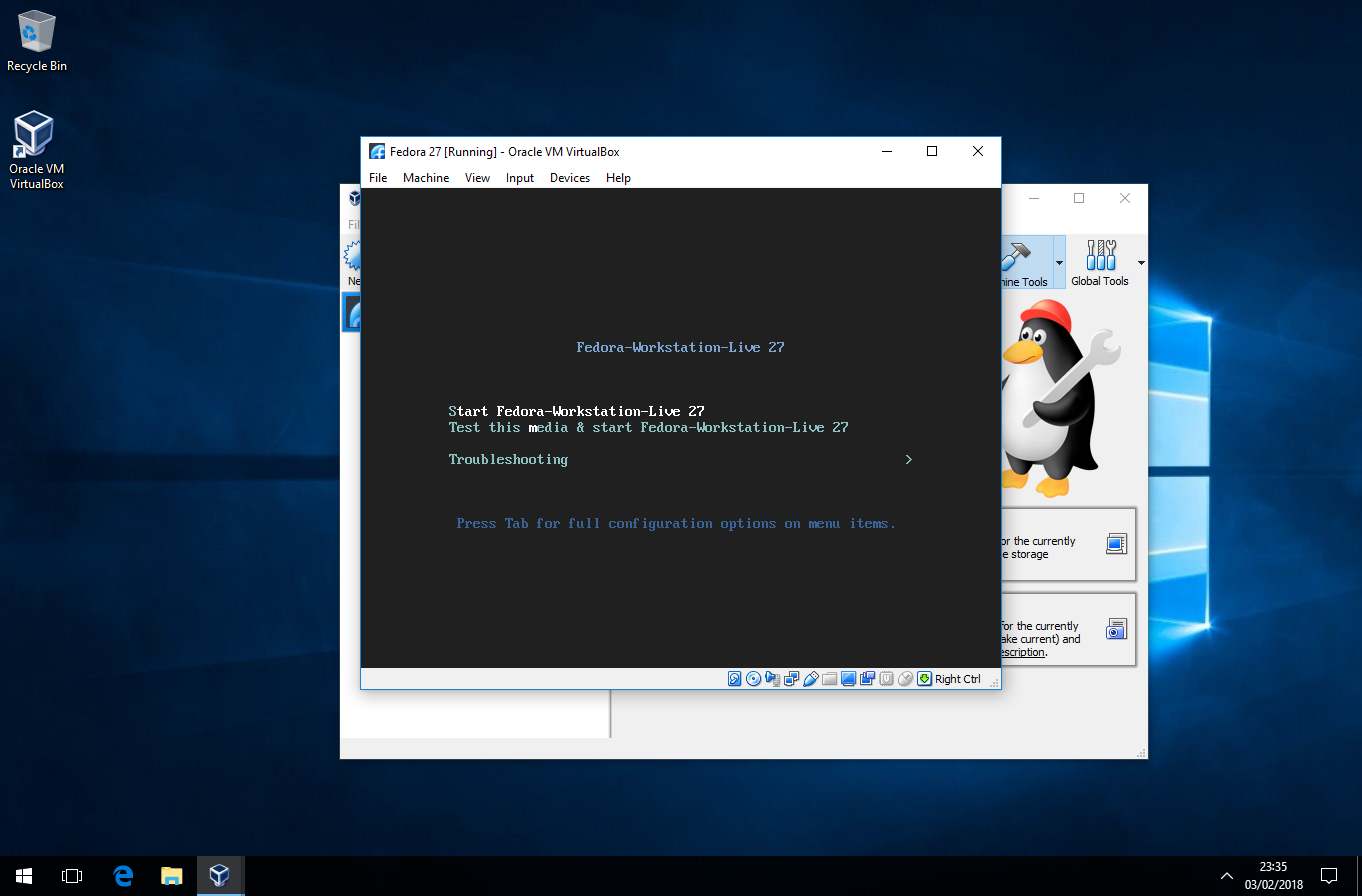Open the Devices menu
This screenshot has height=896, width=1362.
pyautogui.click(x=570, y=178)
